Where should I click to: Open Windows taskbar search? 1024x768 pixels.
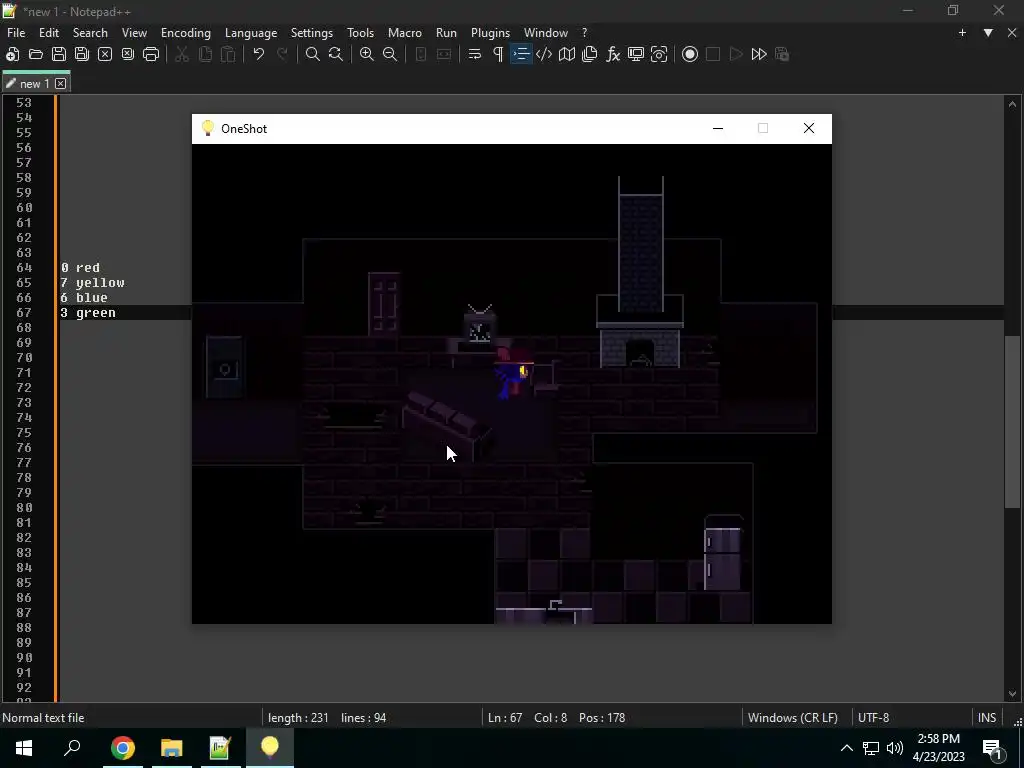tap(72, 748)
